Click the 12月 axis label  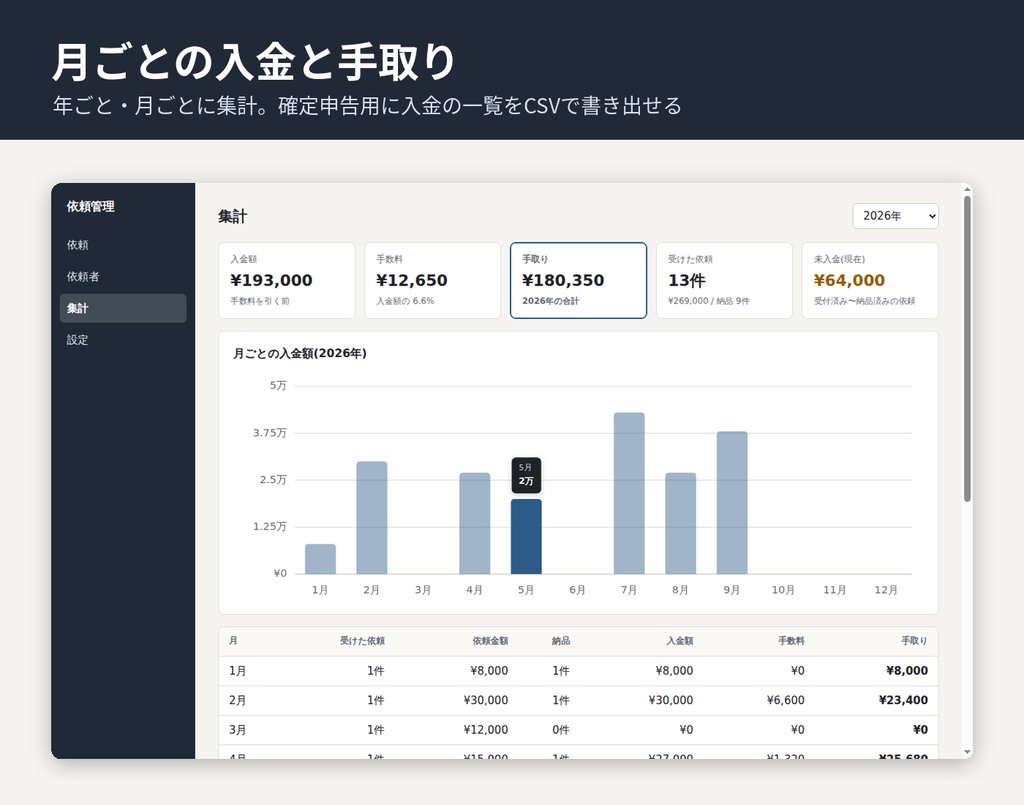886,590
